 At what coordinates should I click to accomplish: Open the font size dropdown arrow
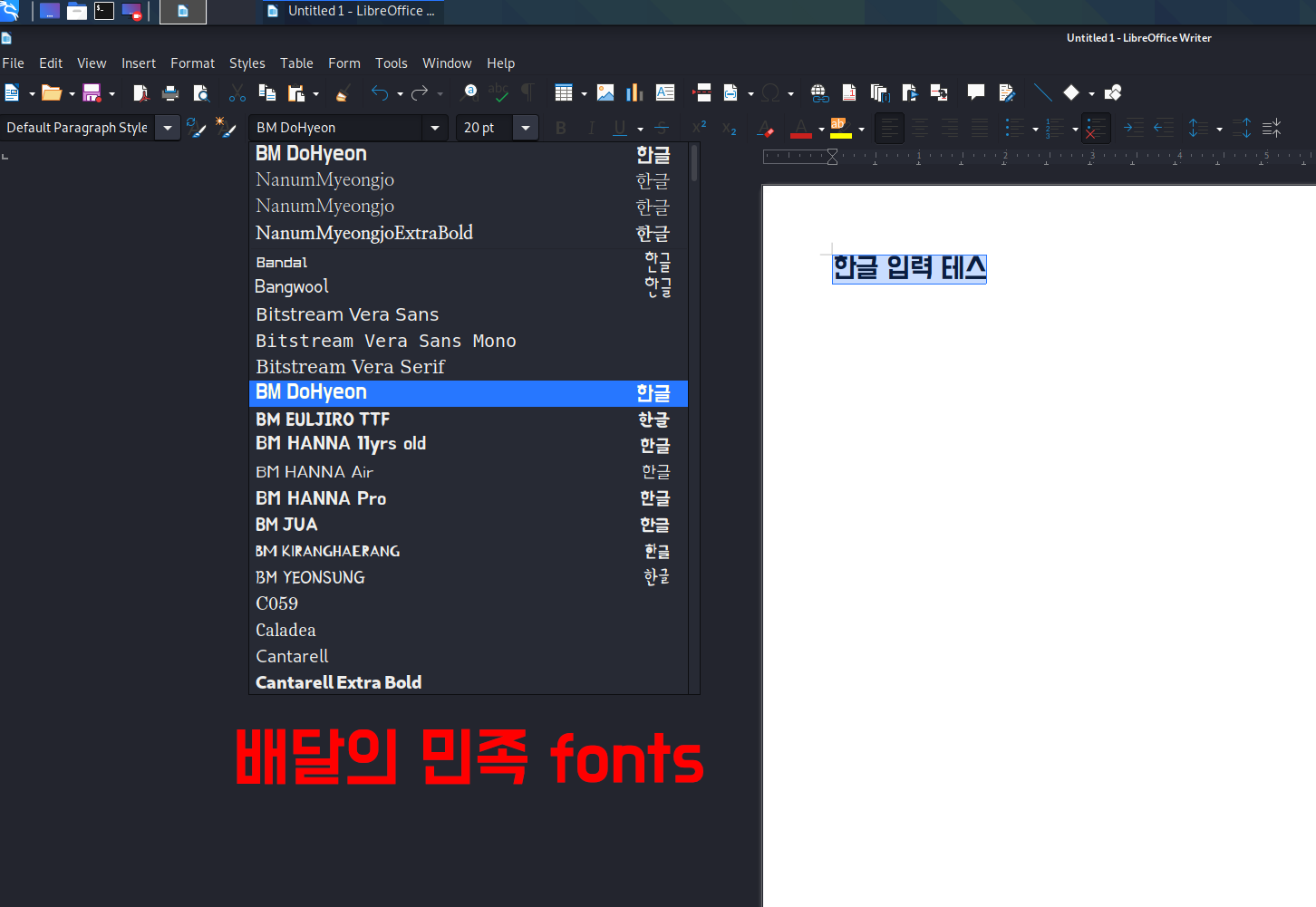(x=526, y=128)
